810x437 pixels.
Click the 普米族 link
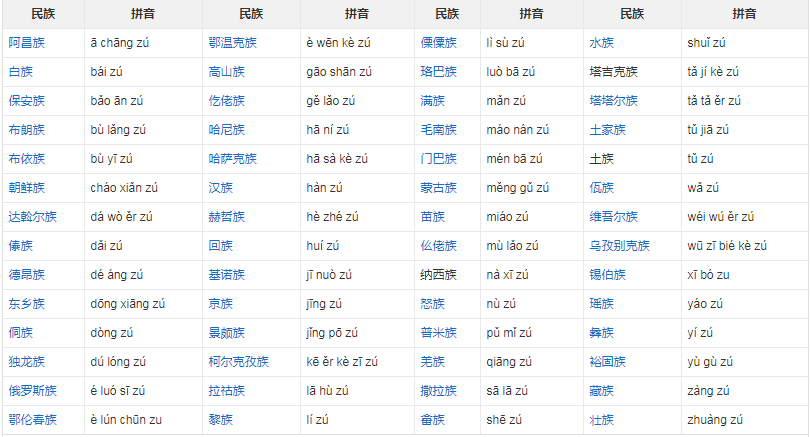pos(439,333)
